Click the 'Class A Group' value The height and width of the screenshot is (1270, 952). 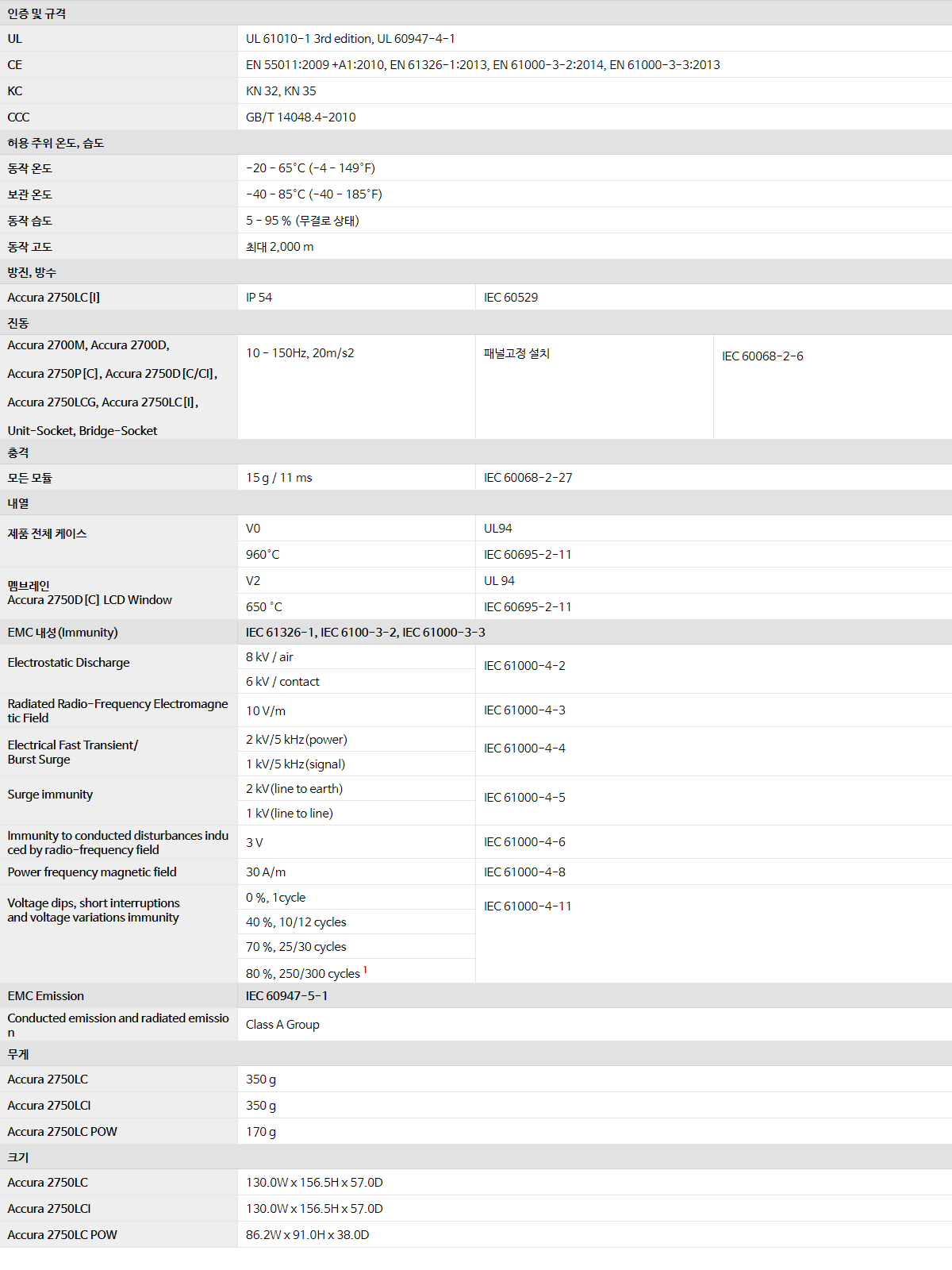(282, 1025)
